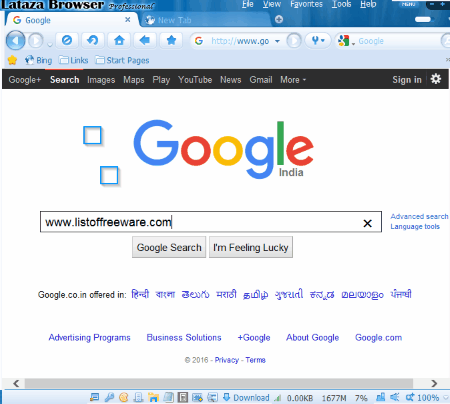Open the Advertising Programs link
The height and width of the screenshot is (404, 450).
pyautogui.click(x=89, y=337)
